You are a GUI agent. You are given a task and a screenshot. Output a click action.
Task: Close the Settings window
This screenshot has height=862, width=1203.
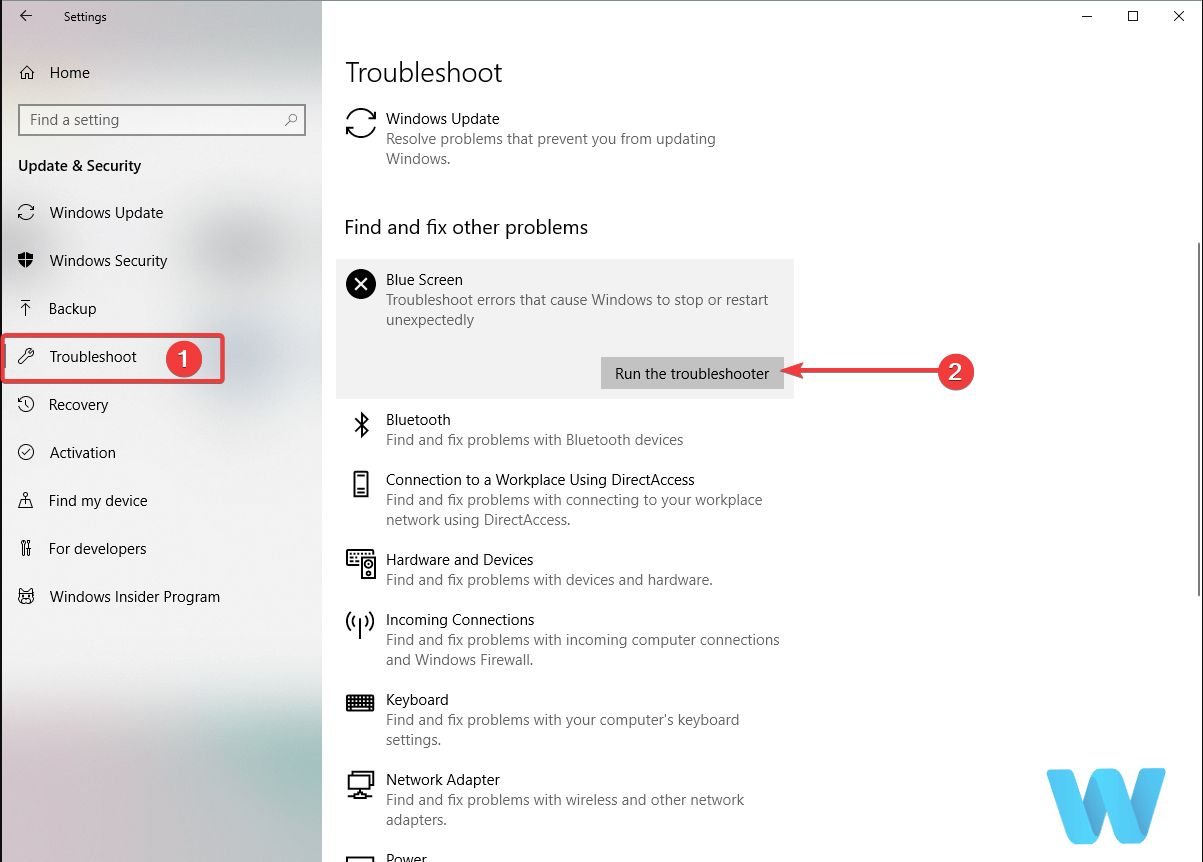click(1179, 16)
